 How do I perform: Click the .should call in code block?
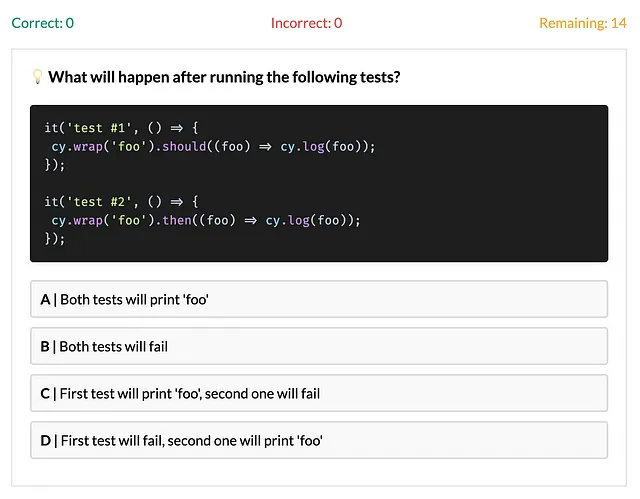pos(181,146)
